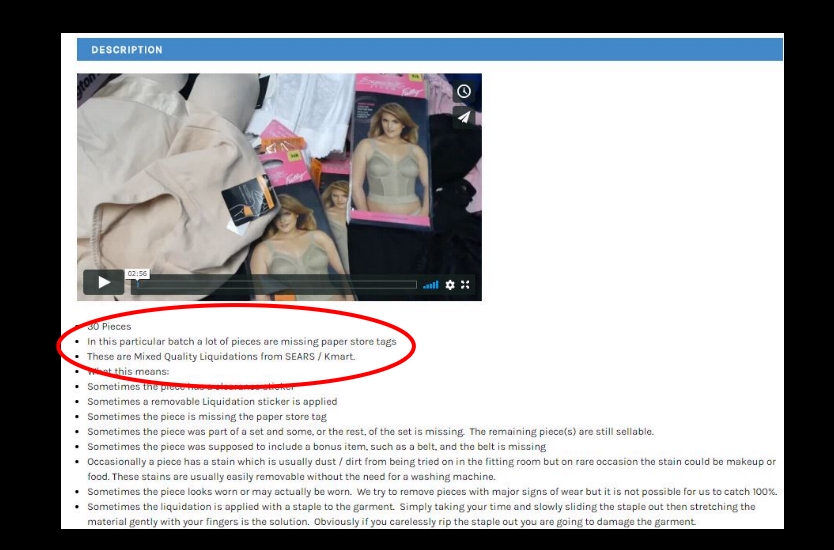The image size is (834, 550).
Task: Click the video progress bar
Action: click(276, 285)
